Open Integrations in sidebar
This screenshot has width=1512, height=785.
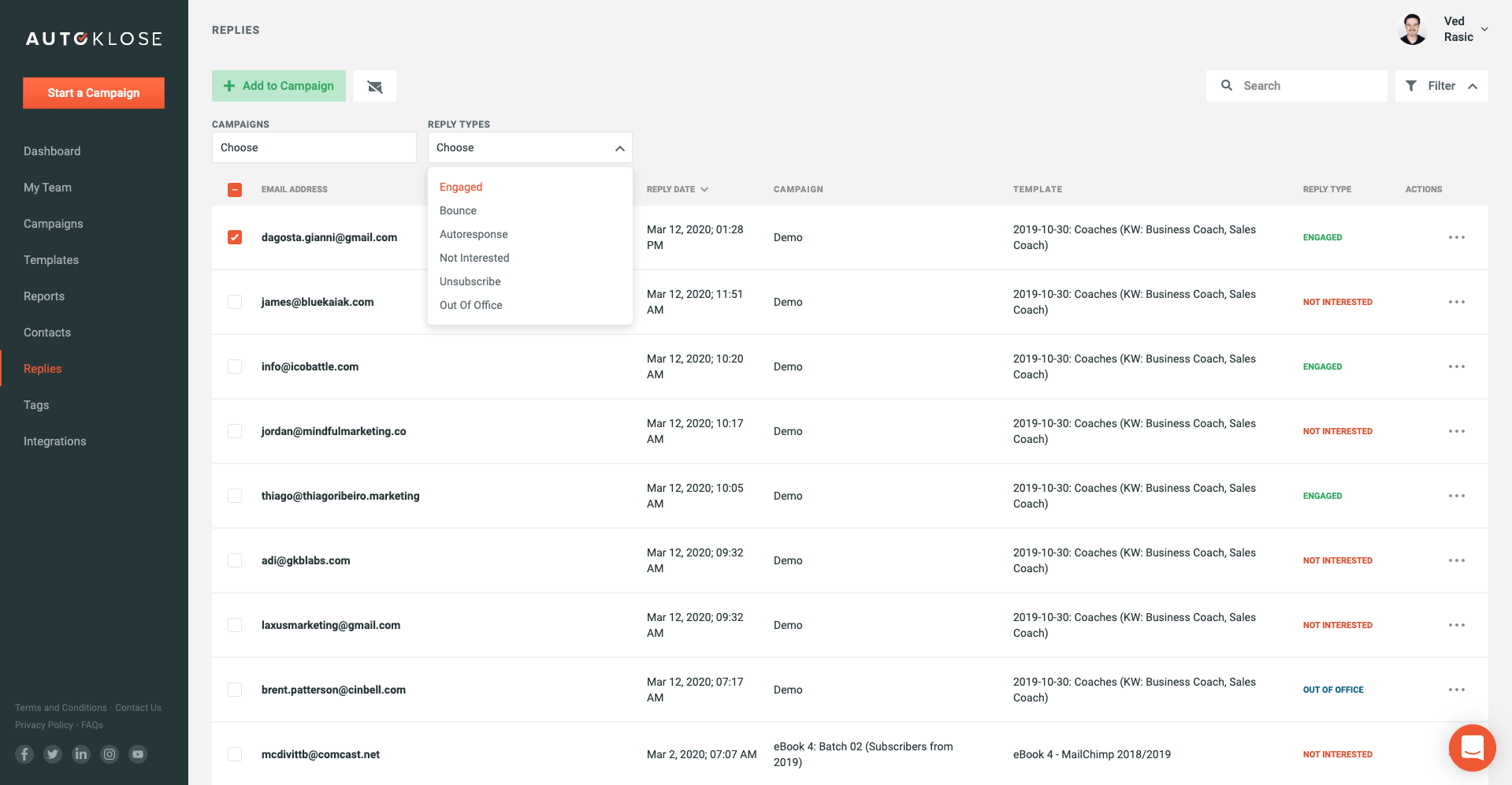pos(55,441)
